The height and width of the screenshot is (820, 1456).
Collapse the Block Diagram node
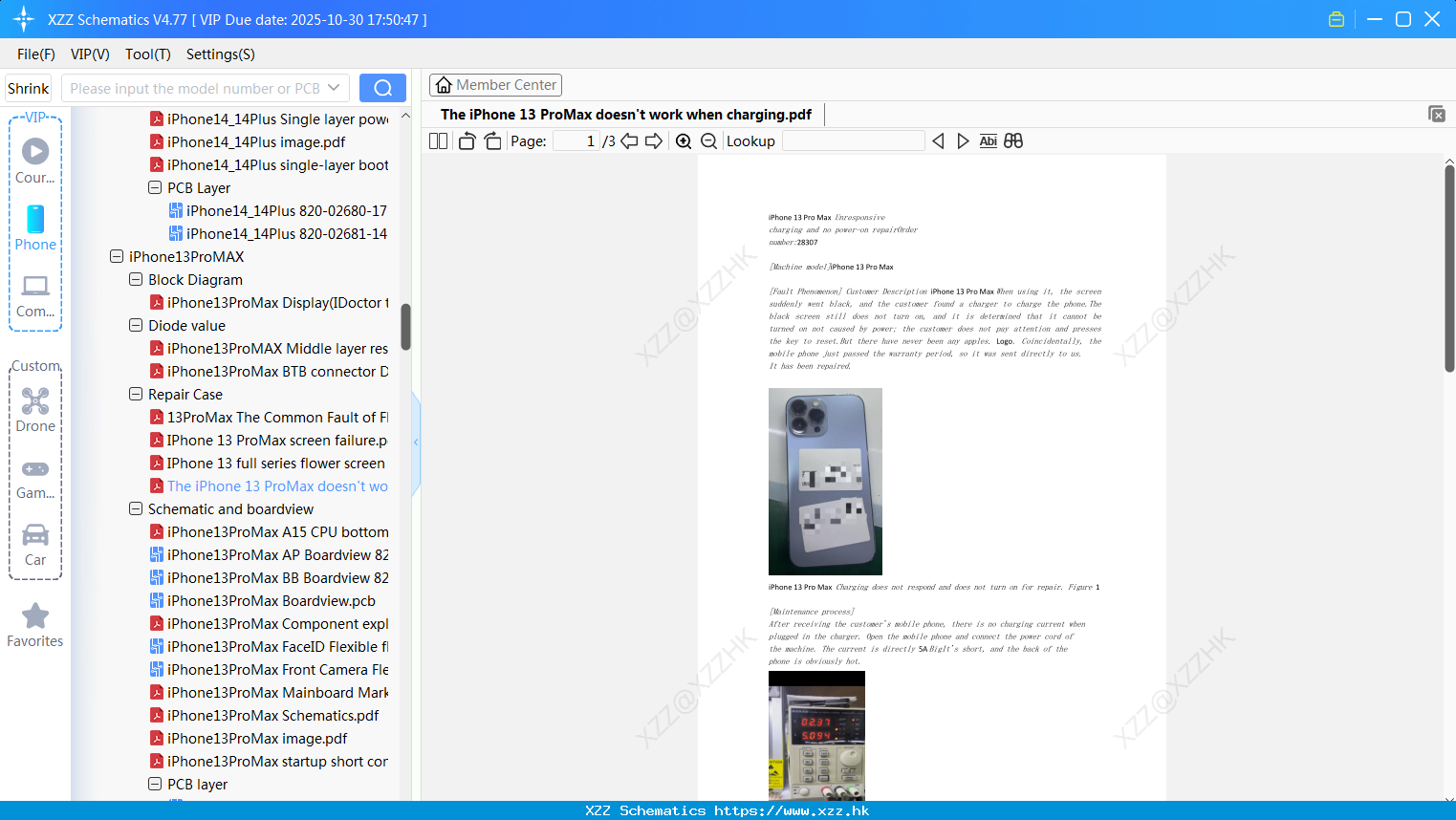[x=136, y=279]
